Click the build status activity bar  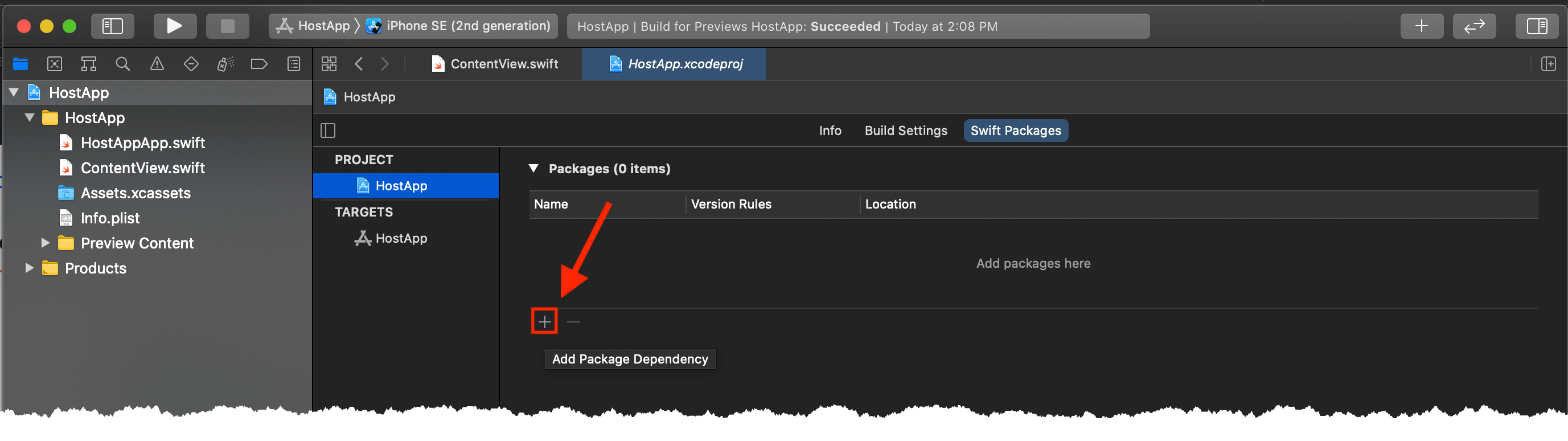click(x=857, y=26)
